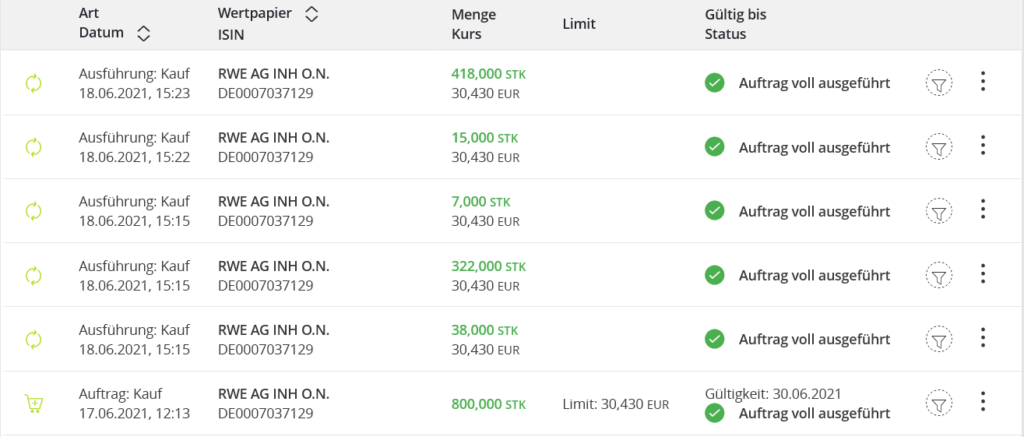Viewport: 1024px width, 437px height.
Task: Click RWE AG INH O.N. in the 15:22 execution row
Action: click(273, 138)
